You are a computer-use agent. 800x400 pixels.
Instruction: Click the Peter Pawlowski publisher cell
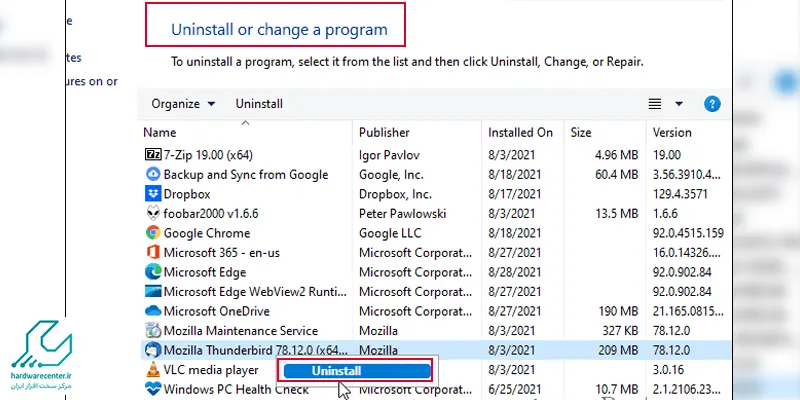point(403,214)
